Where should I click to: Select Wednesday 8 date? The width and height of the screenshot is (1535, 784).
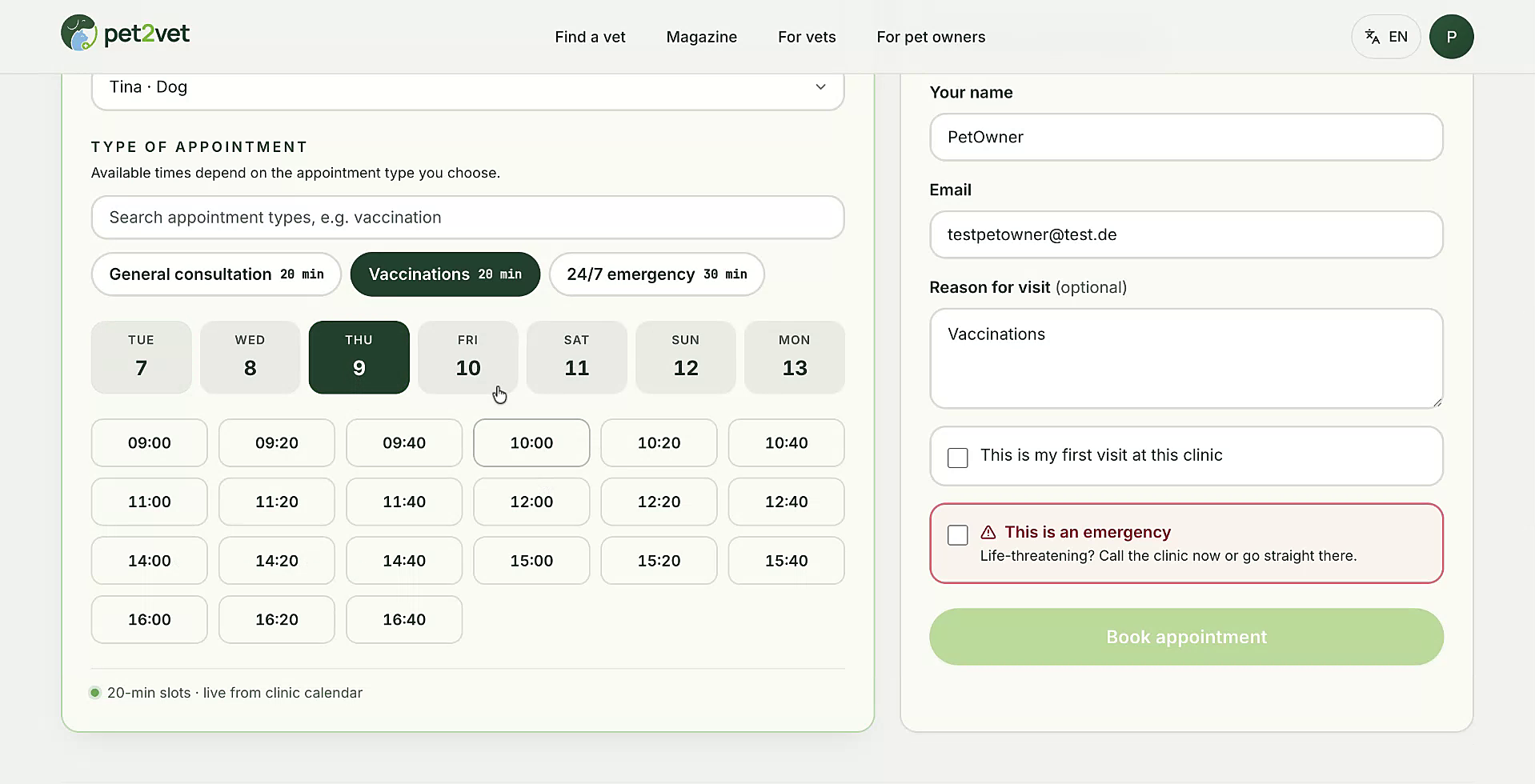250,357
